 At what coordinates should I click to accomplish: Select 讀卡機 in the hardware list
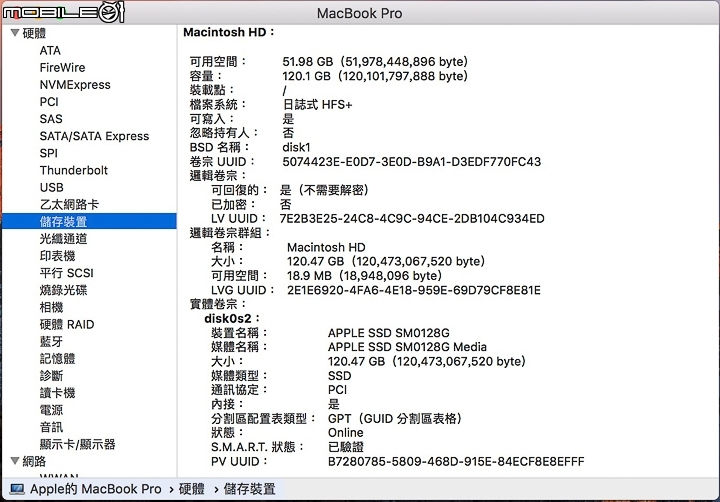click(57, 393)
